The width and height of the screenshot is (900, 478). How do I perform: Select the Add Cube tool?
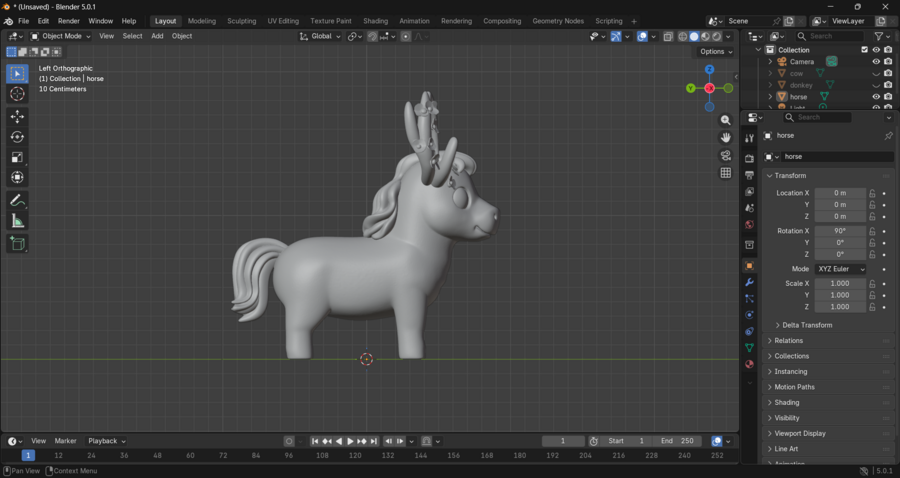pos(17,243)
